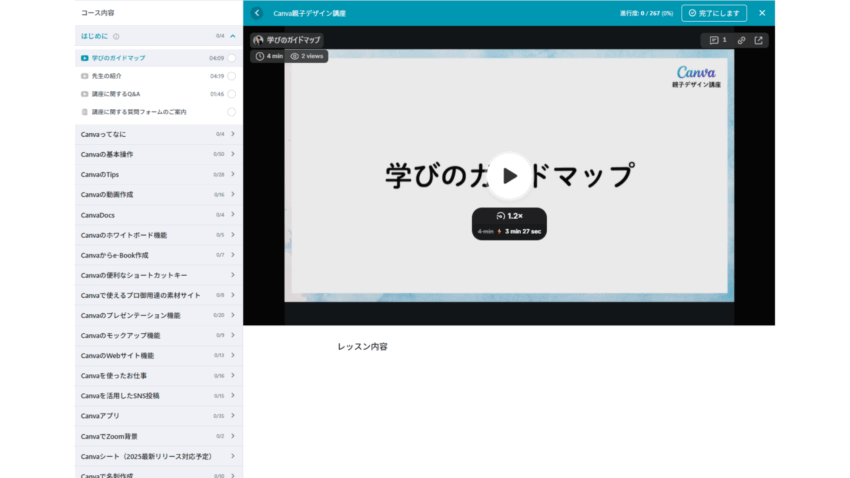Open the Canvaアプリ section
850x478 pixels.
coord(158,416)
